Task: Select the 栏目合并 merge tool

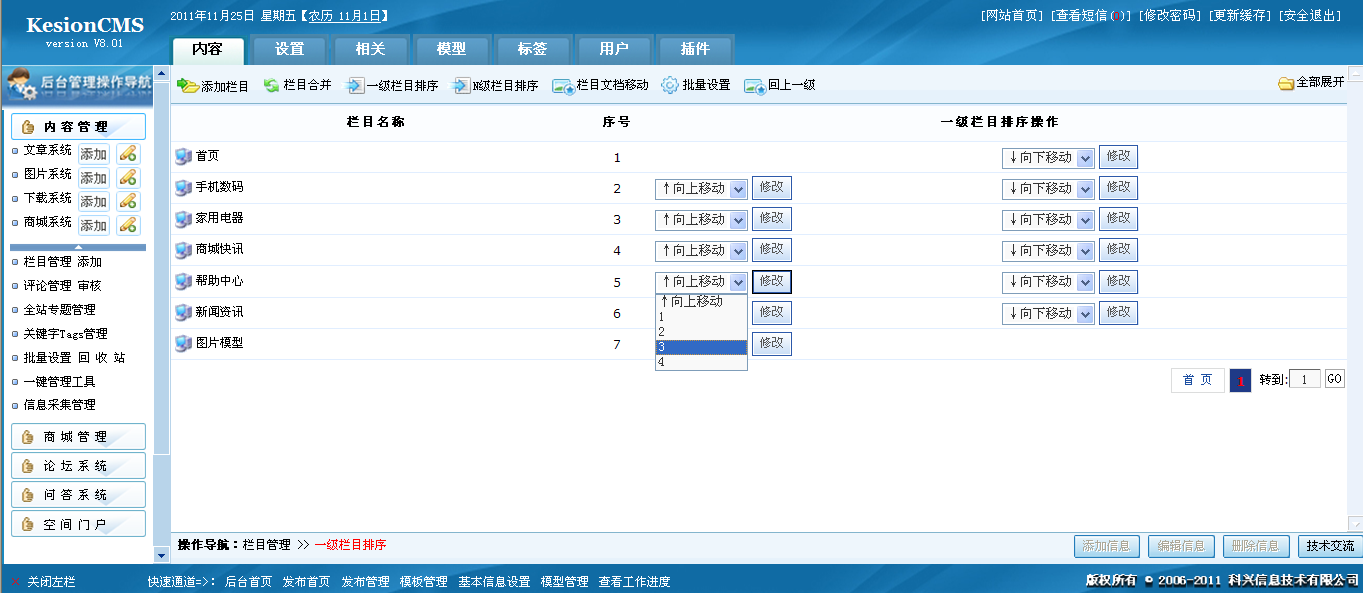Action: (270, 85)
